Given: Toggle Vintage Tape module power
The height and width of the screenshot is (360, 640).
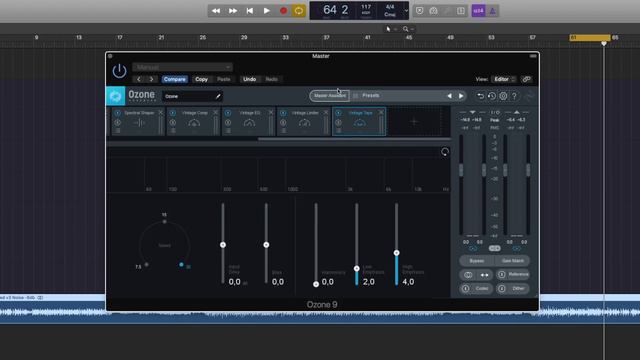Looking at the screenshot, I should point(338,113).
